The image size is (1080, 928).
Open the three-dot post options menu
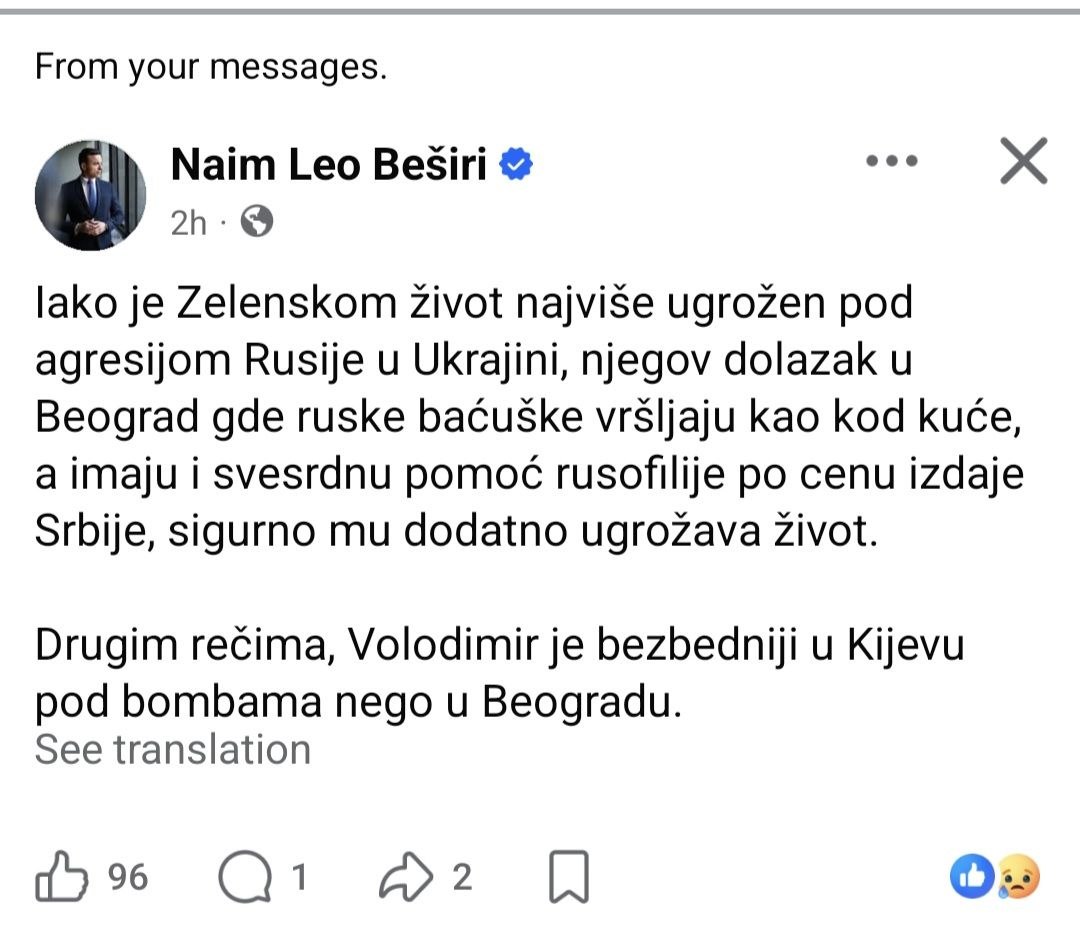[x=891, y=161]
